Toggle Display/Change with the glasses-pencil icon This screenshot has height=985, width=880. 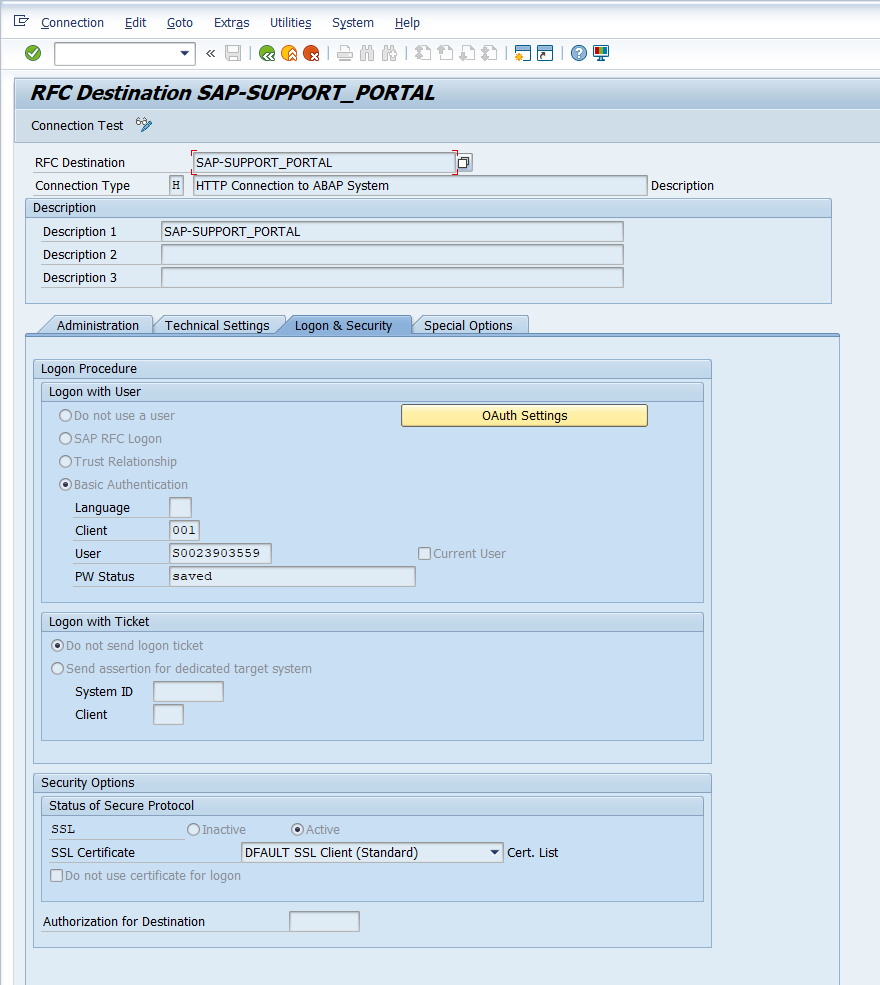pyautogui.click(x=144, y=125)
